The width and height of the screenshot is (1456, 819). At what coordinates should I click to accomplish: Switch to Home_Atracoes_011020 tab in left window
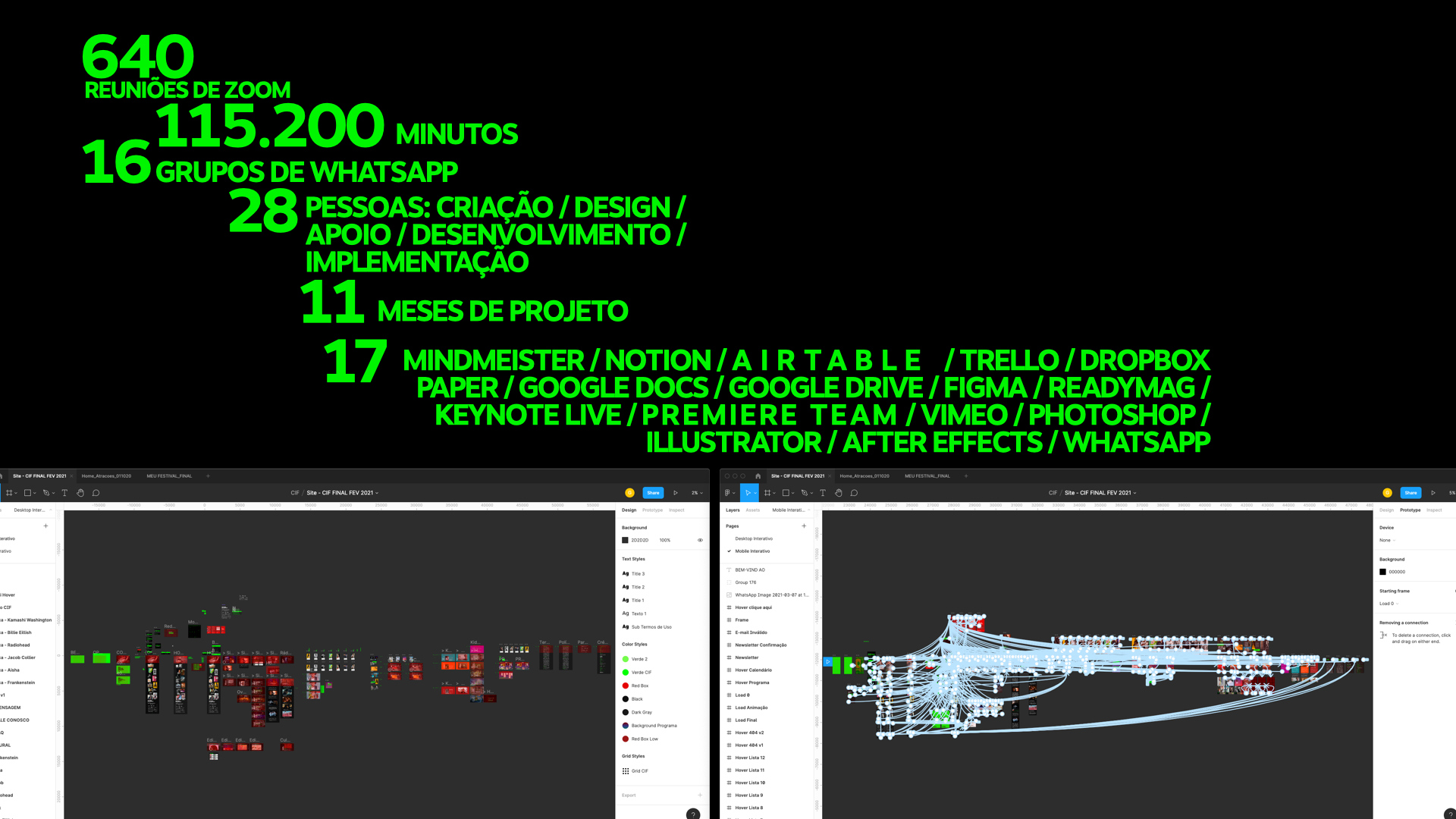pos(106,476)
